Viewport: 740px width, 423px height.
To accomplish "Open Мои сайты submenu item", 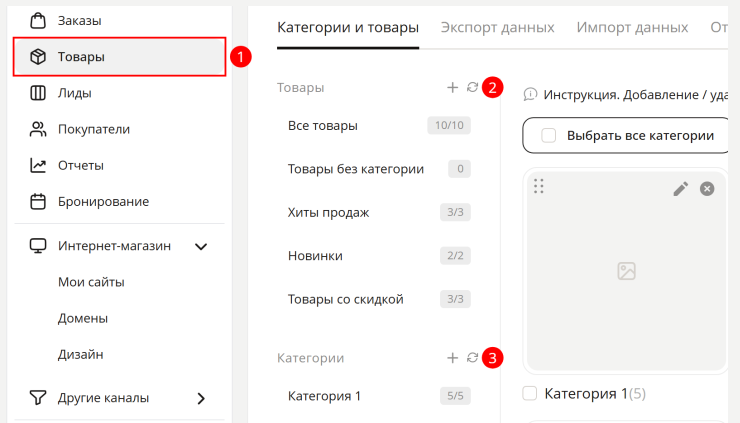I will (91, 282).
